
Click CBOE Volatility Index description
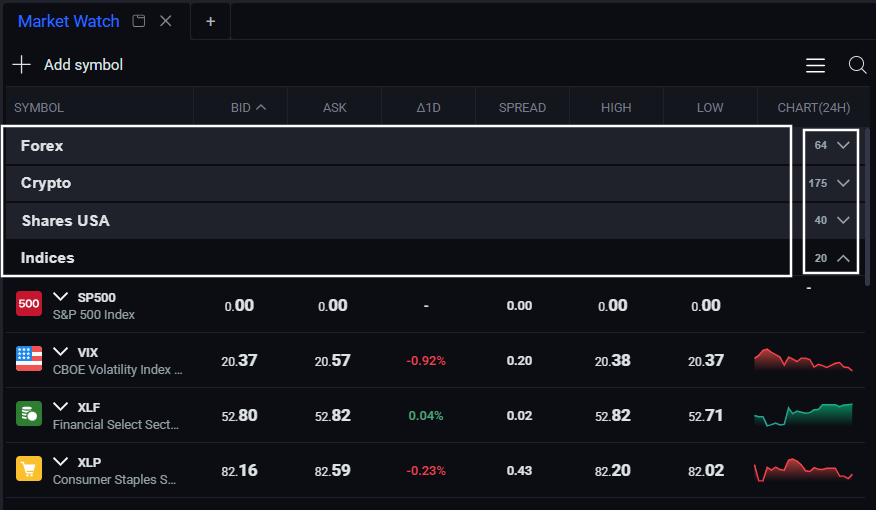[x=117, y=370]
